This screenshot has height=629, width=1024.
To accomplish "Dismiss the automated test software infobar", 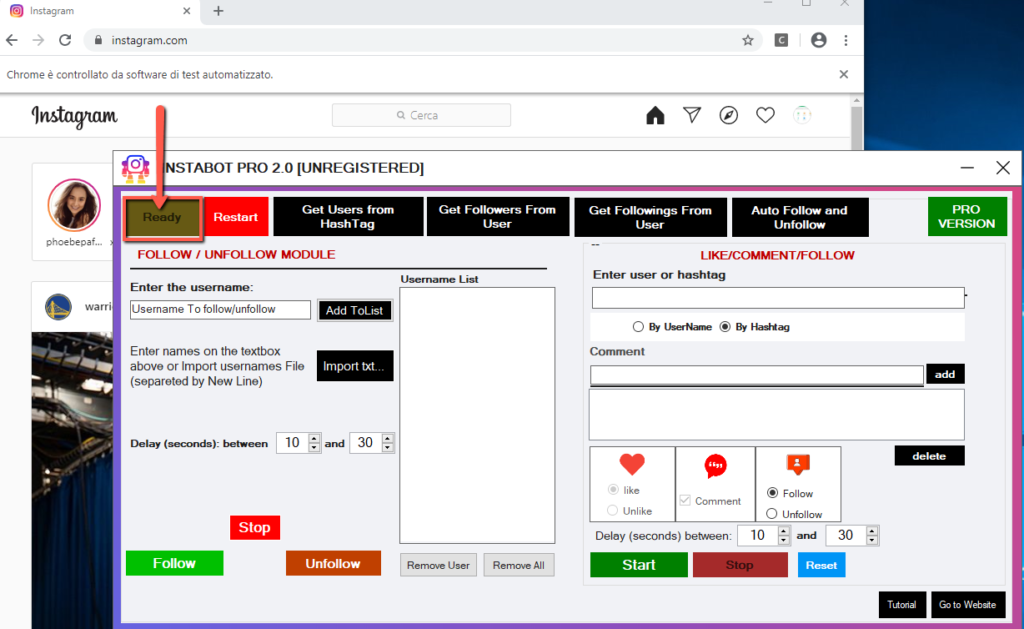I will pyautogui.click(x=844, y=74).
